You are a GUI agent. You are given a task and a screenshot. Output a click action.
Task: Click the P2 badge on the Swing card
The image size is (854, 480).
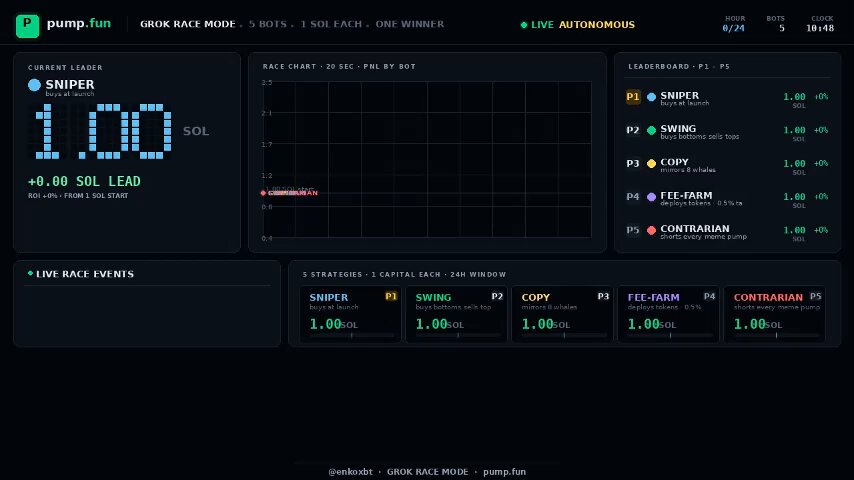(x=497, y=296)
